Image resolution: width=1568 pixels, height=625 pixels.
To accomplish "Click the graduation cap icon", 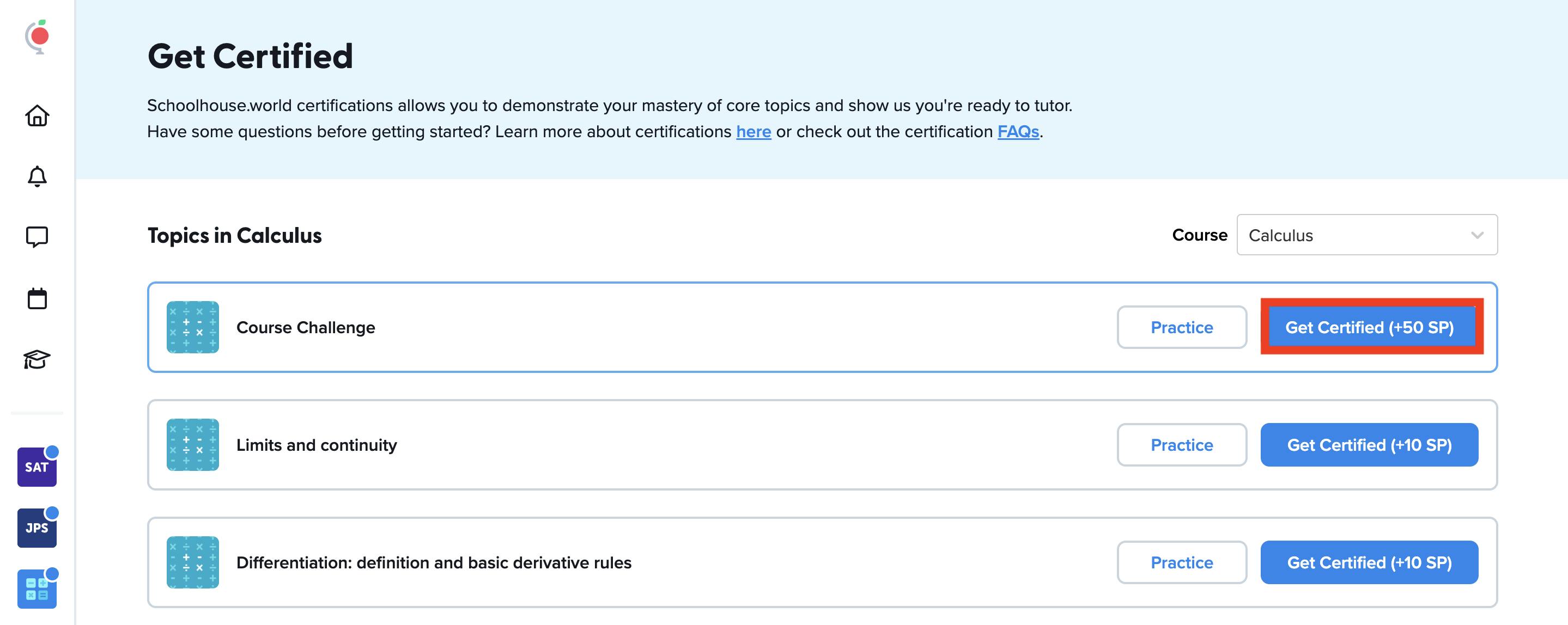I will (37, 359).
